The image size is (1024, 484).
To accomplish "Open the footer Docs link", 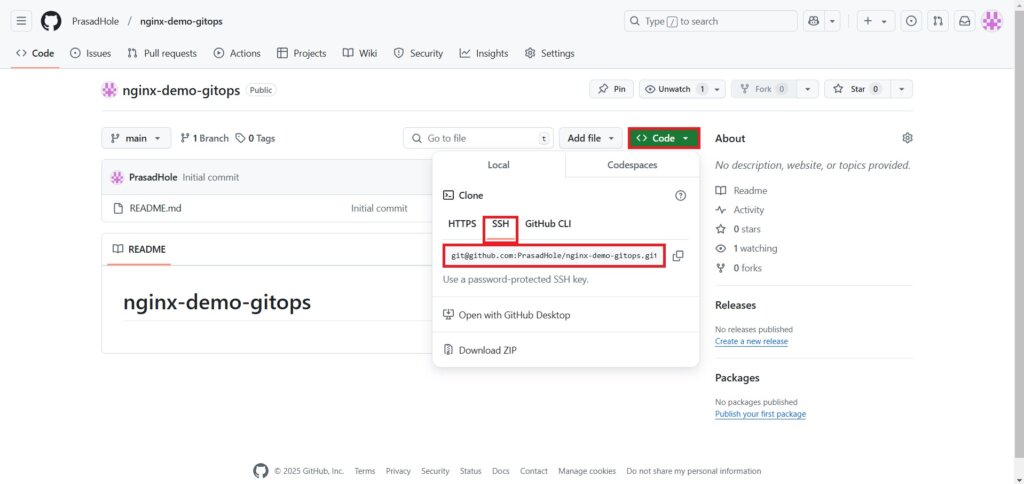I will click(500, 471).
